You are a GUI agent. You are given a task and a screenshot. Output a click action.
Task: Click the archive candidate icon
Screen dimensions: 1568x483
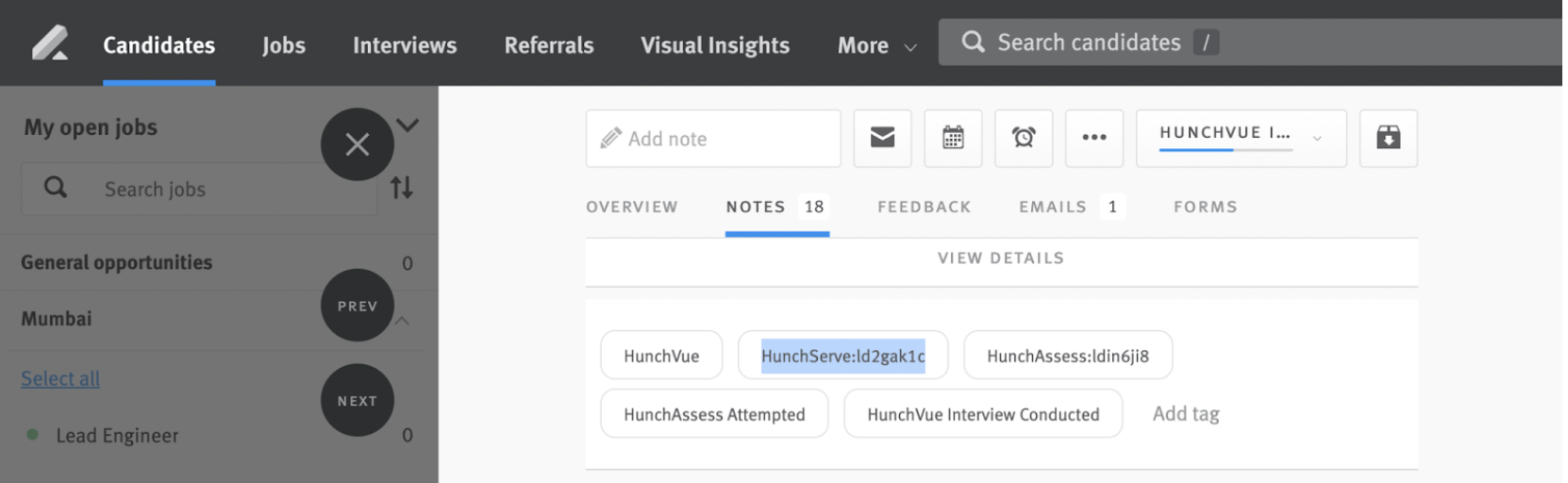click(x=1388, y=138)
